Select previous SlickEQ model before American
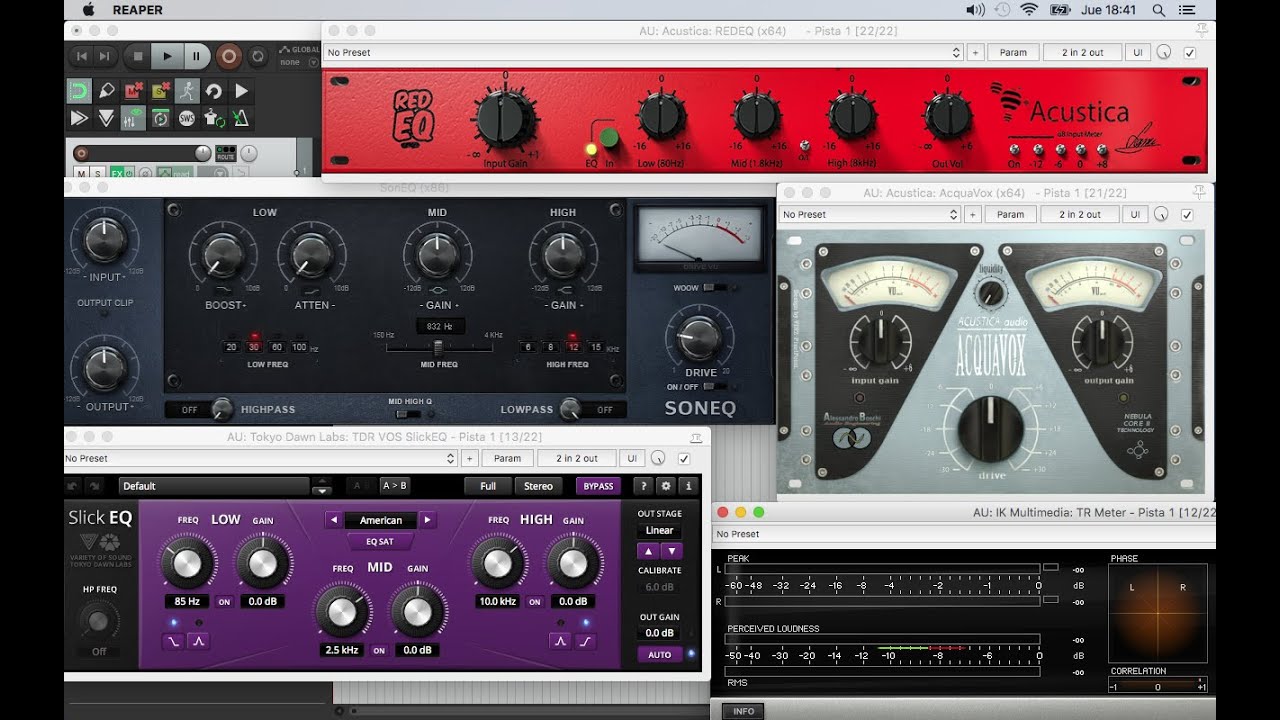This screenshot has height=720, width=1280. click(333, 520)
